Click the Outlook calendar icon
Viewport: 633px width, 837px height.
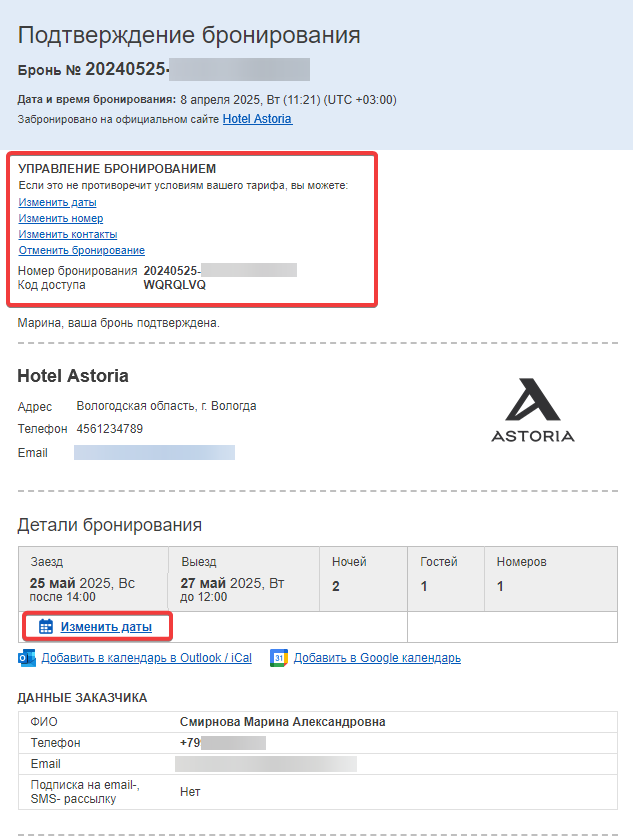click(x=27, y=658)
